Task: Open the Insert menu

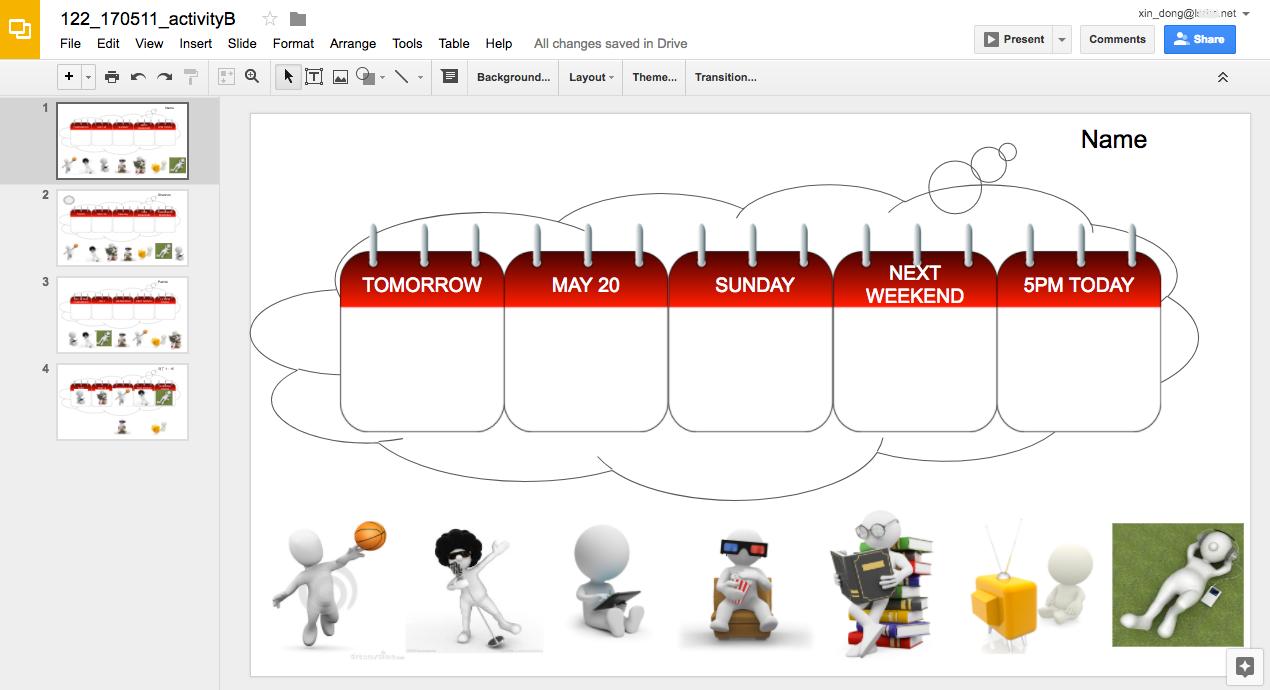Action: [x=195, y=44]
